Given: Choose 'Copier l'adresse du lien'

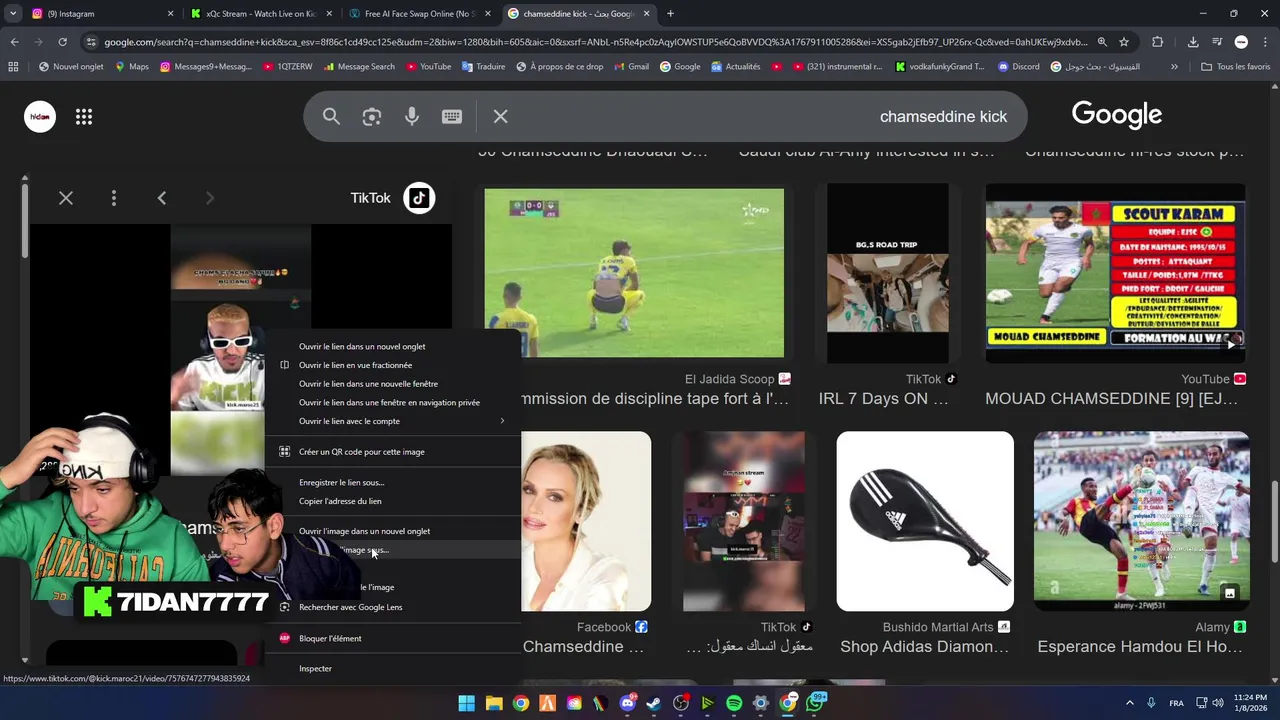Looking at the screenshot, I should click(392, 501).
